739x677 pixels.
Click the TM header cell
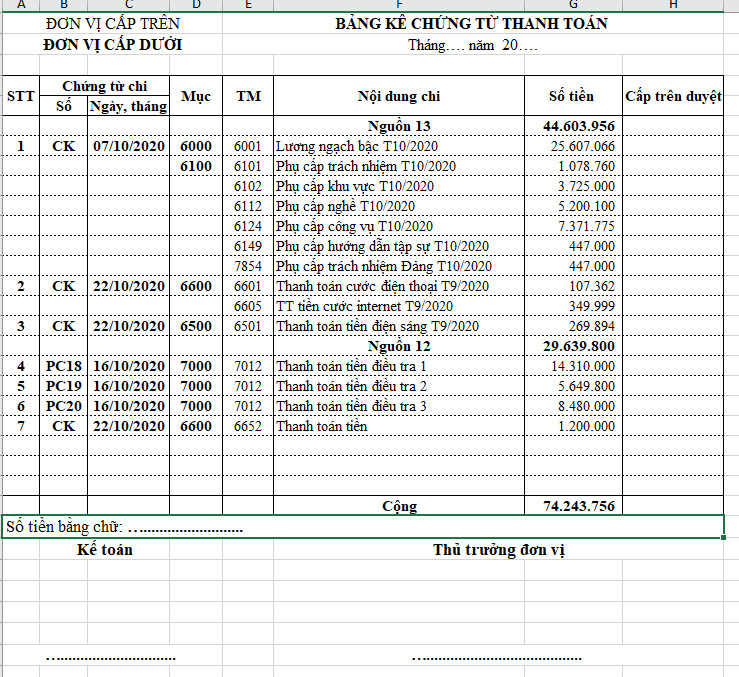(248, 96)
